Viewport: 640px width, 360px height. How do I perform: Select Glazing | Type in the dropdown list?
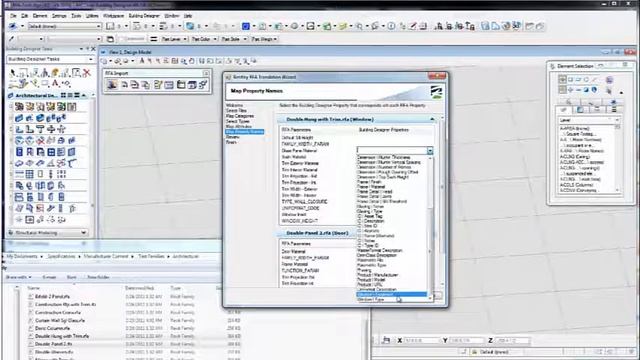(x=370, y=211)
